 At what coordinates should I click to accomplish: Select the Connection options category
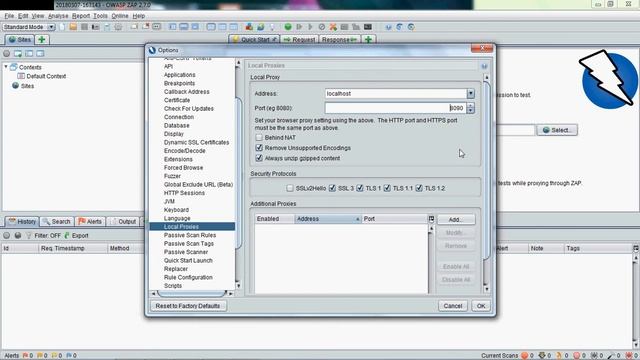pyautogui.click(x=179, y=117)
